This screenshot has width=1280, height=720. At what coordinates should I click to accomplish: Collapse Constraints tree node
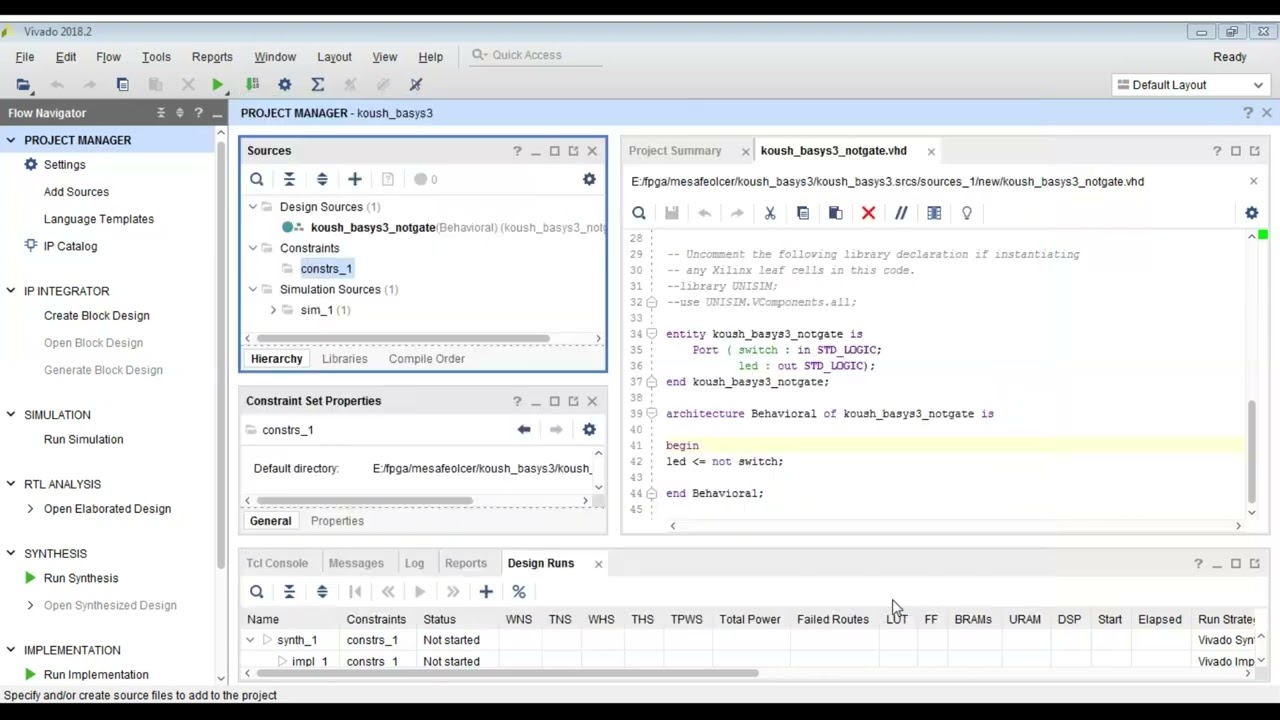[253, 248]
